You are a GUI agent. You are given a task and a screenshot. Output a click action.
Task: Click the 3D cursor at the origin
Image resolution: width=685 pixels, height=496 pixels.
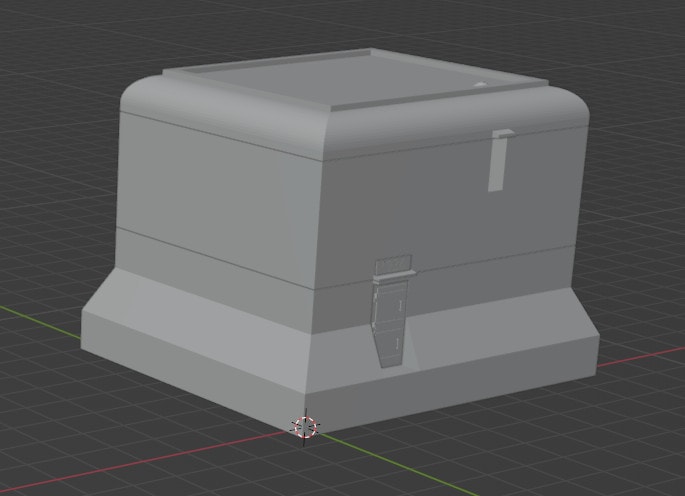(x=305, y=427)
